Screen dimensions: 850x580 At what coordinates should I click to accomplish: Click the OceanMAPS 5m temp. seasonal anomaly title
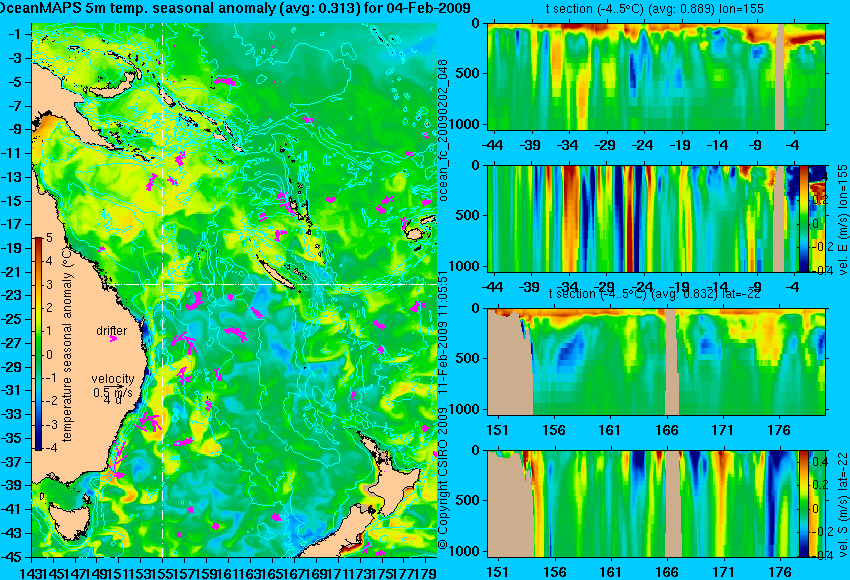click(235, 8)
